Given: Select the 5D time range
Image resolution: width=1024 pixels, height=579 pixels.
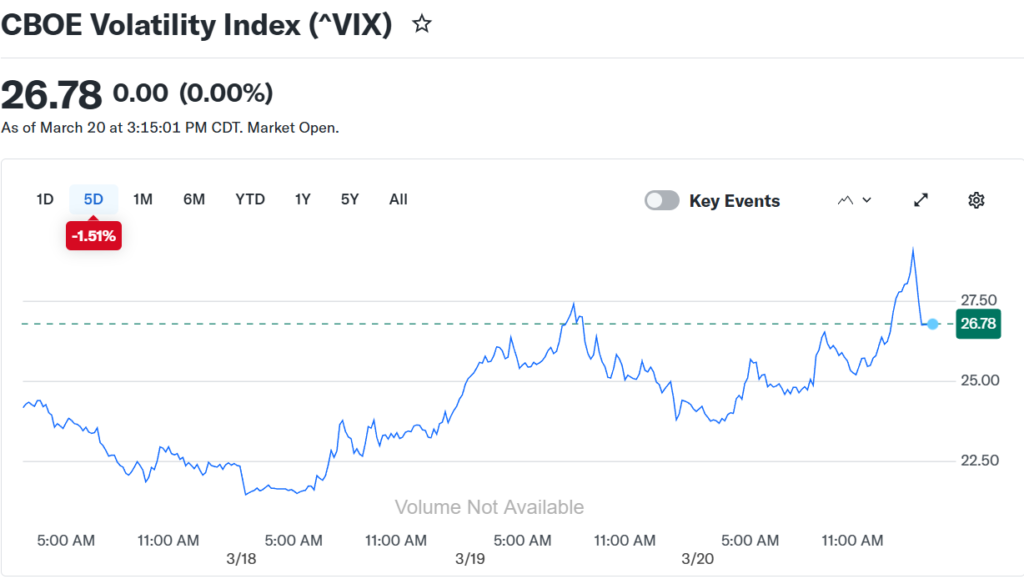Looking at the screenshot, I should pos(93,199).
